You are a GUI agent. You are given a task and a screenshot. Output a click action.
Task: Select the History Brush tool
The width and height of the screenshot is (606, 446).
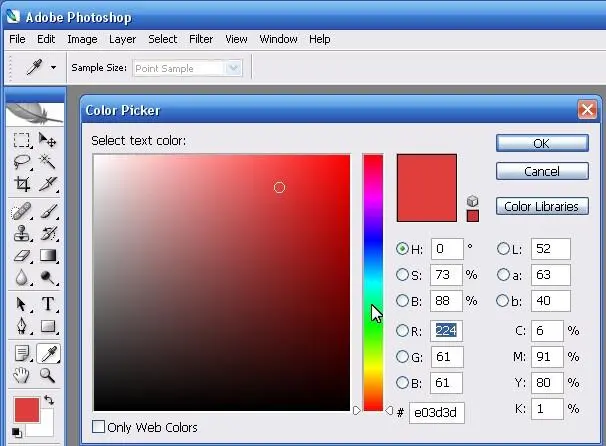[x=48, y=233]
